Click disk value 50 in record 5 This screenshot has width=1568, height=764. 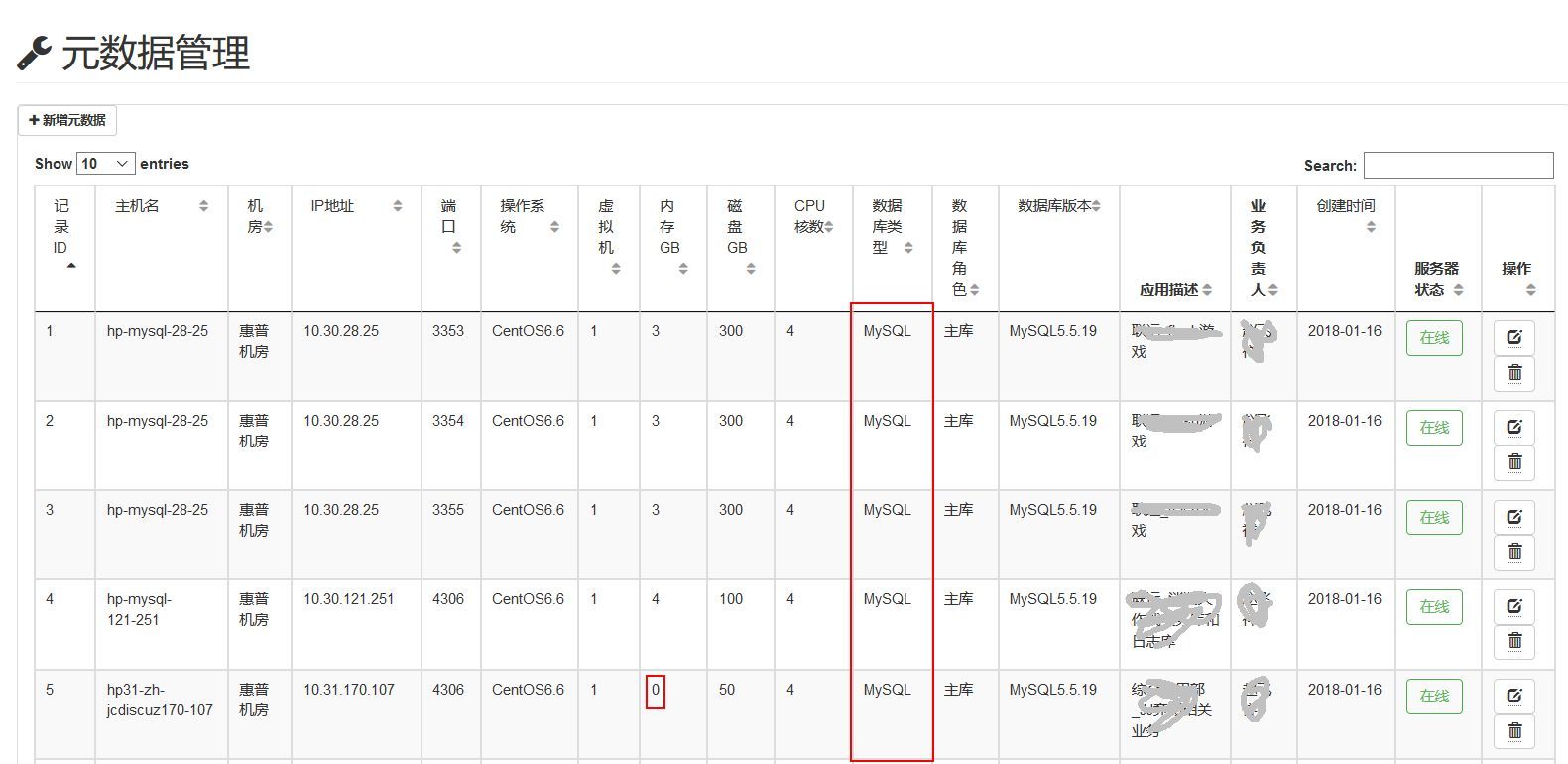tap(727, 689)
